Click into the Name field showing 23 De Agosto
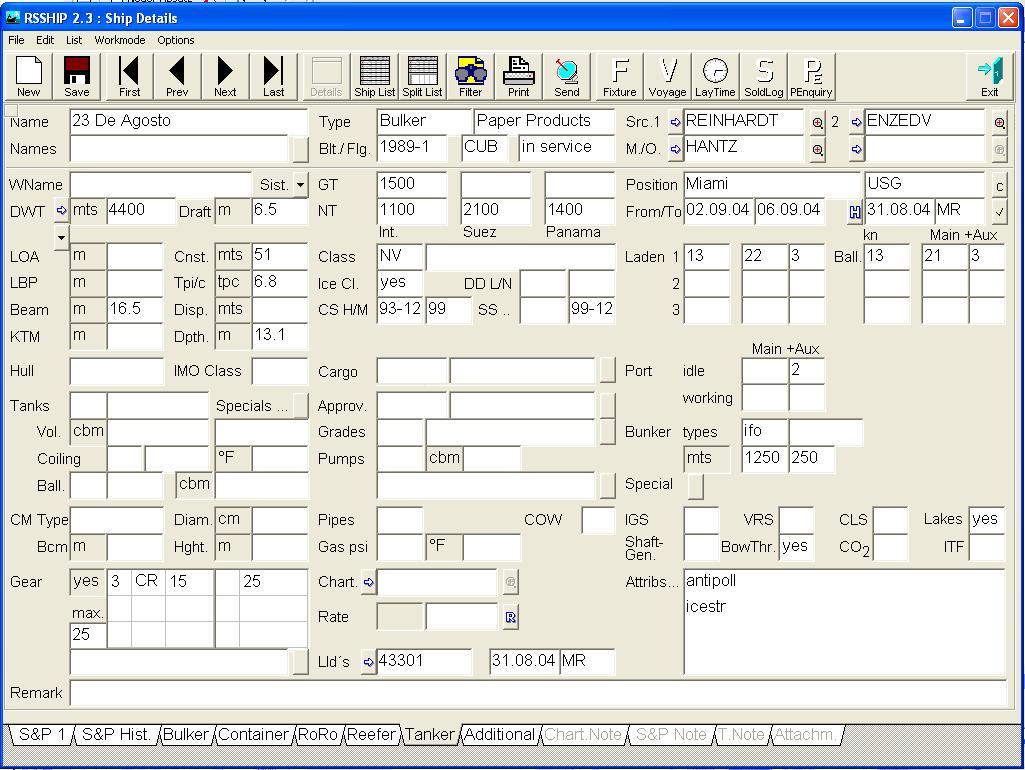The width and height of the screenshot is (1025, 770). coord(188,121)
